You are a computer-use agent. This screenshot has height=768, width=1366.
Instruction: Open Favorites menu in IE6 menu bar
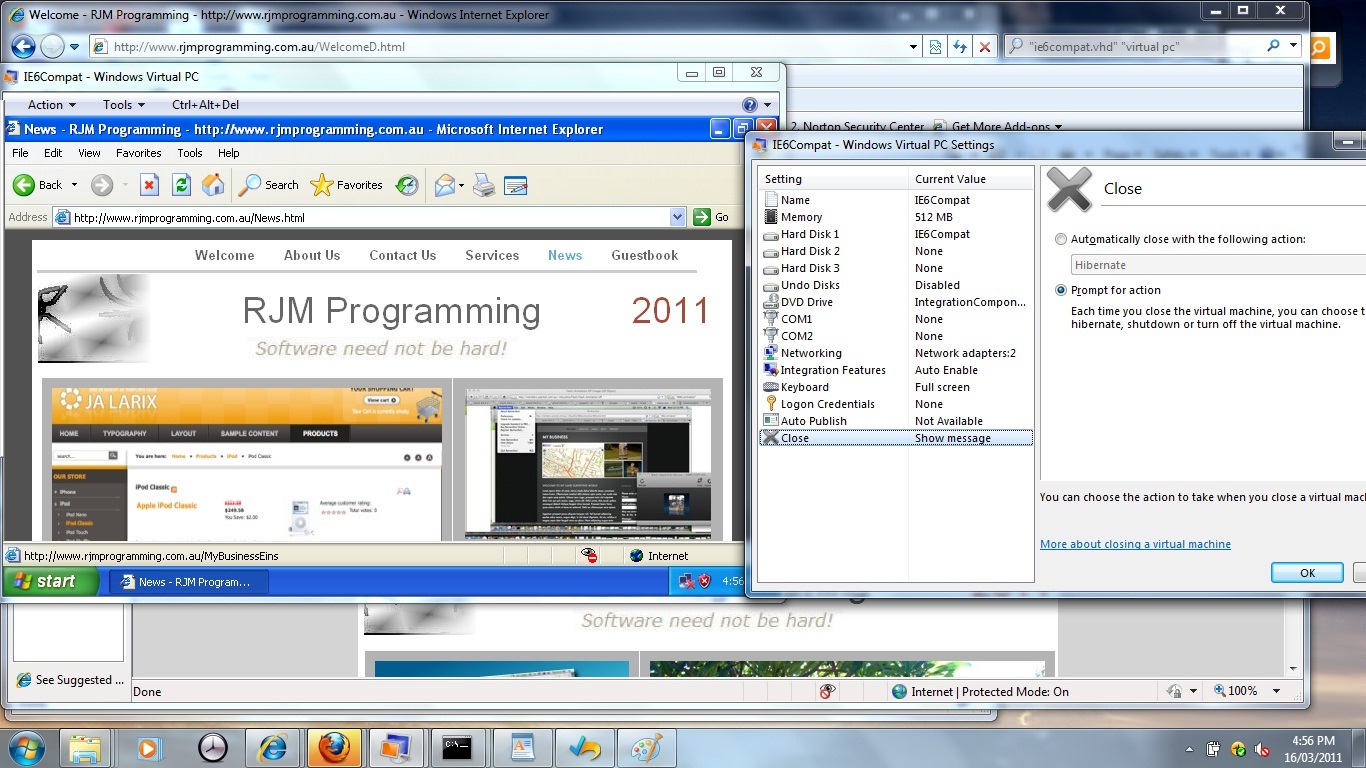(139, 153)
